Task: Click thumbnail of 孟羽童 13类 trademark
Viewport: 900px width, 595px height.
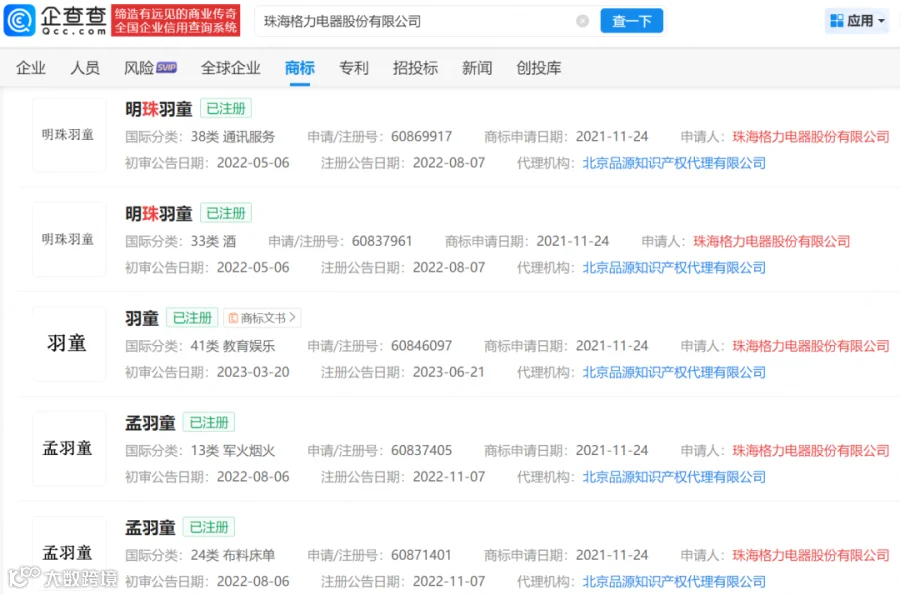Action: (x=69, y=449)
